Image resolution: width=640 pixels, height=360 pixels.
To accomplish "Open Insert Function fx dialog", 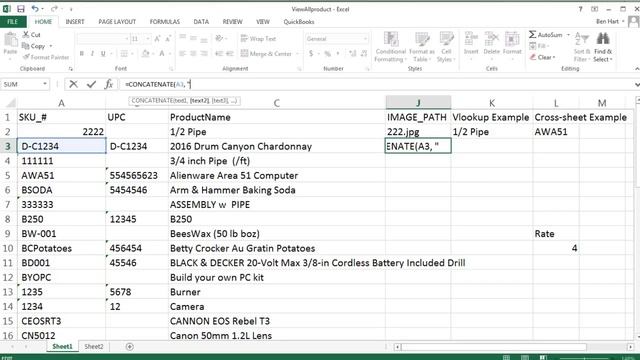I will [x=109, y=84].
